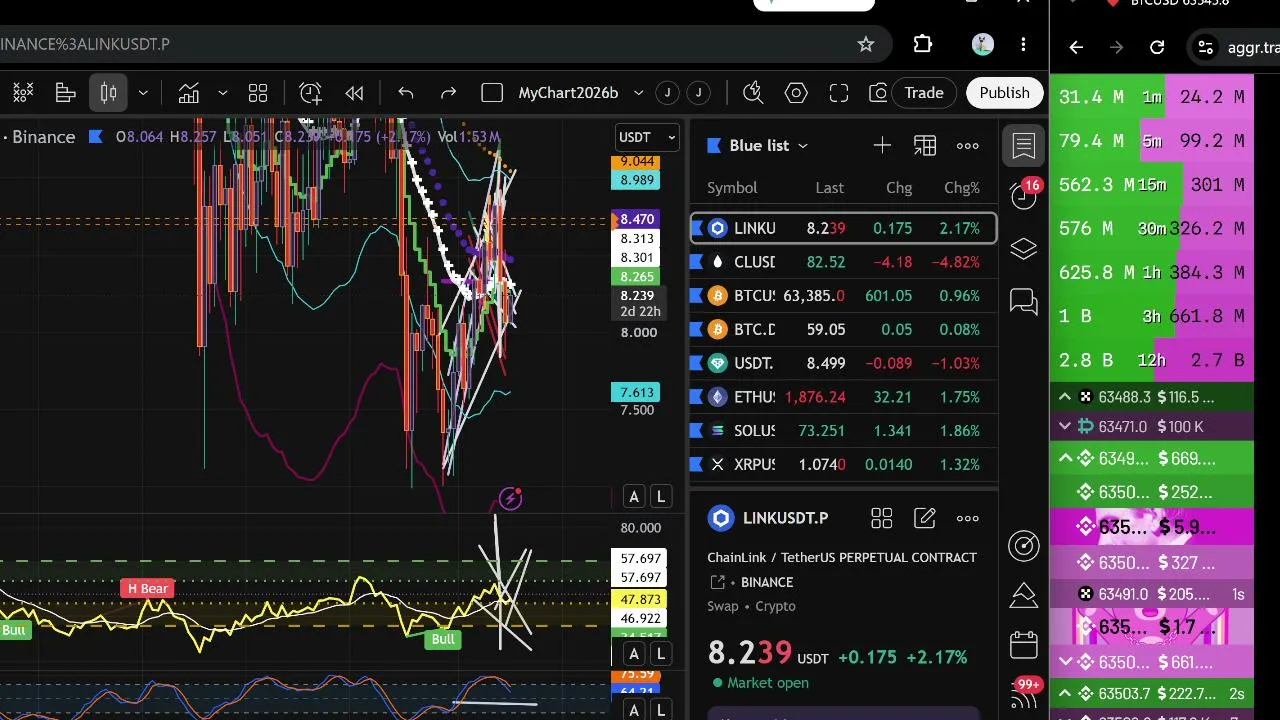Toggle the blue flag on the CLUSD row
This screenshot has height=720, width=1280.
point(696,262)
